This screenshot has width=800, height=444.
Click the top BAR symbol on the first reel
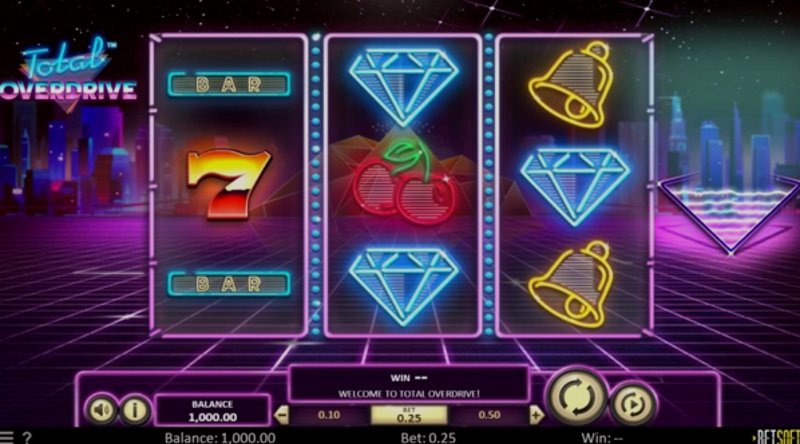[229, 84]
